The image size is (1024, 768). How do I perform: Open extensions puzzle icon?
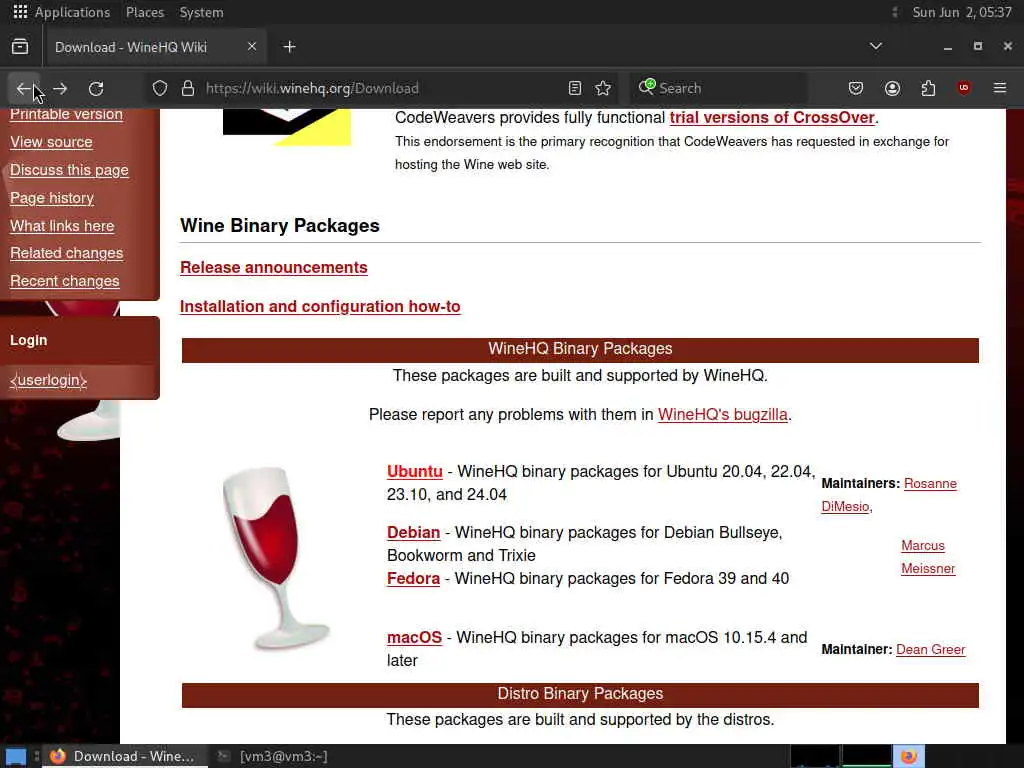click(x=928, y=88)
